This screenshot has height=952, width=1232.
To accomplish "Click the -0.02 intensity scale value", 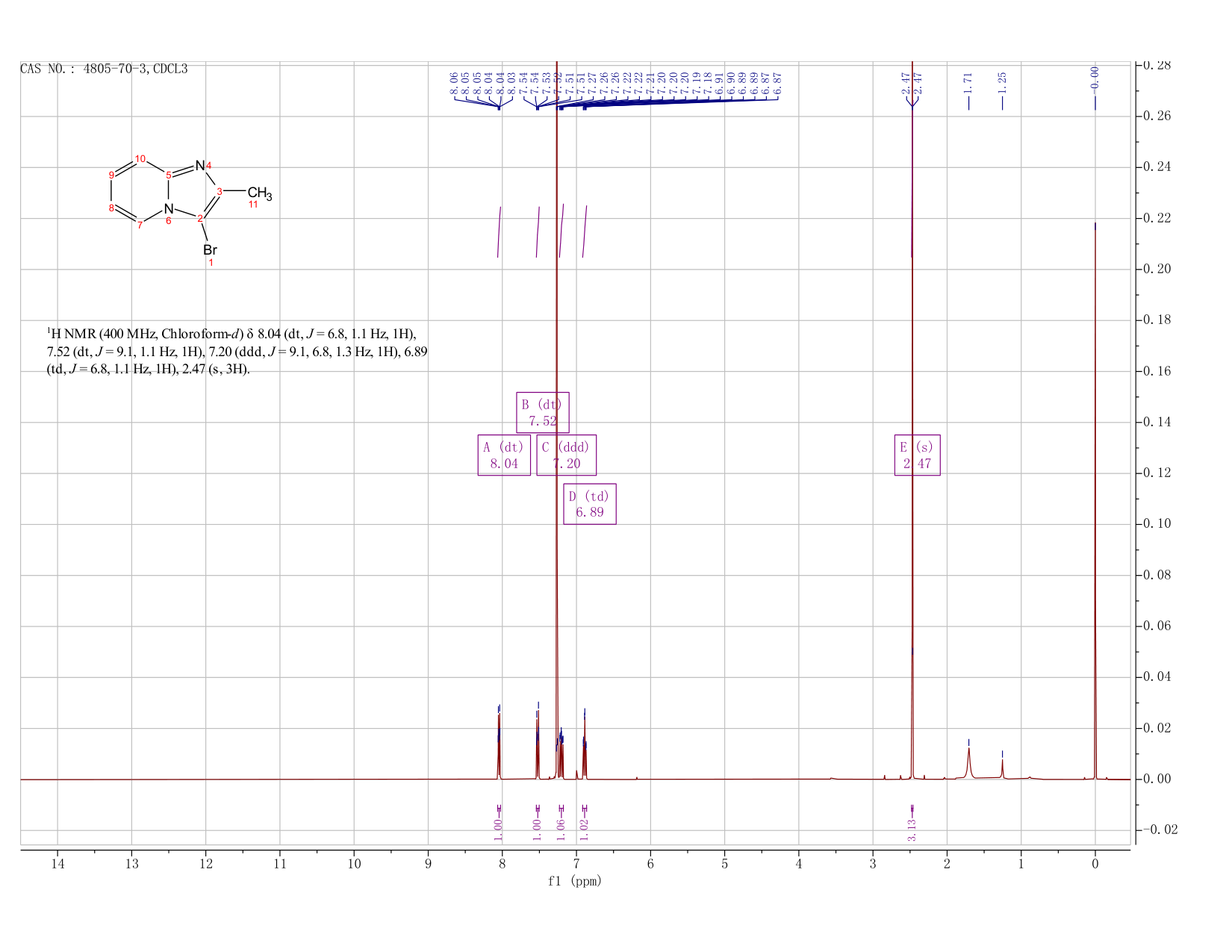I will pyautogui.click(x=1160, y=830).
